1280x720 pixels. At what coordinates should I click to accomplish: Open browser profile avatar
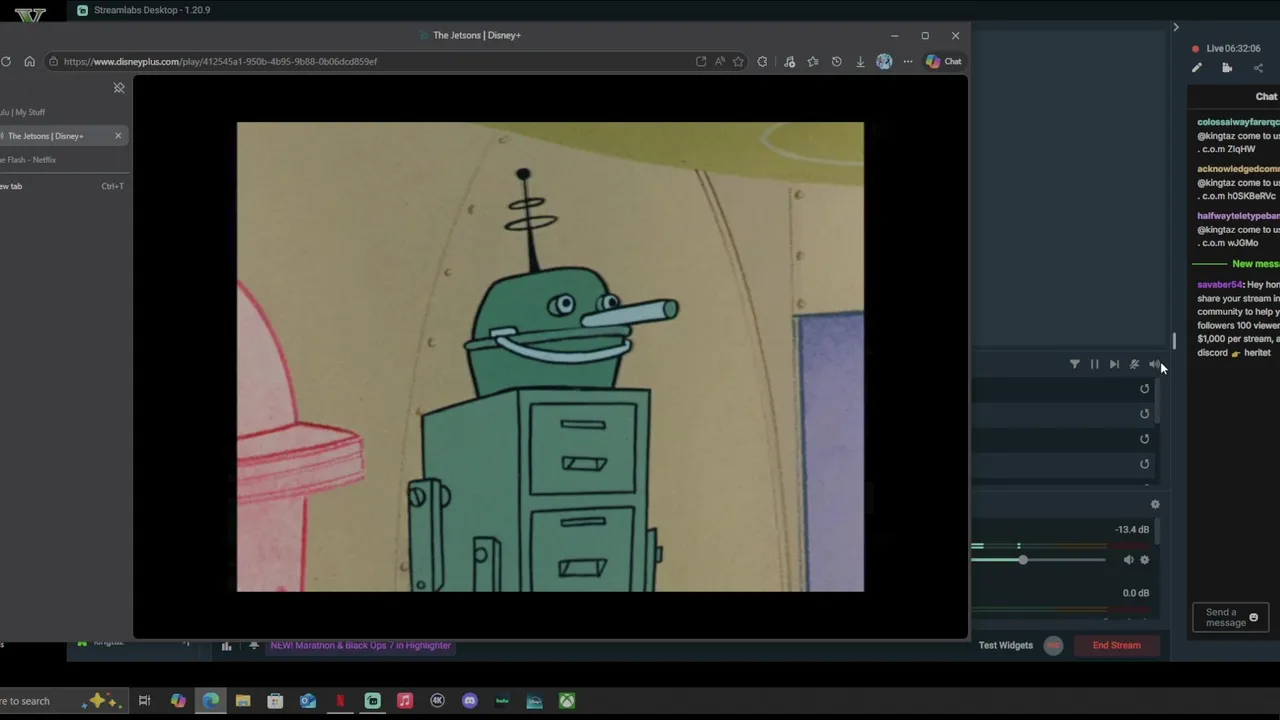click(884, 62)
